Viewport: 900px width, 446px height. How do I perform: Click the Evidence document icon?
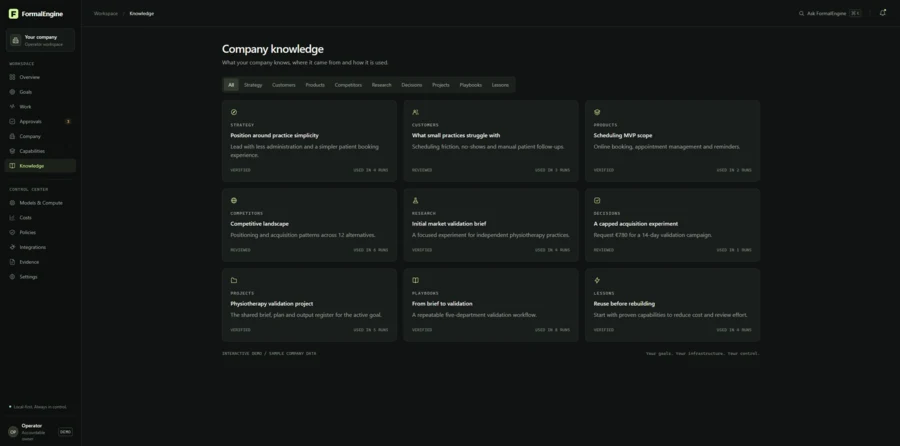point(12,262)
